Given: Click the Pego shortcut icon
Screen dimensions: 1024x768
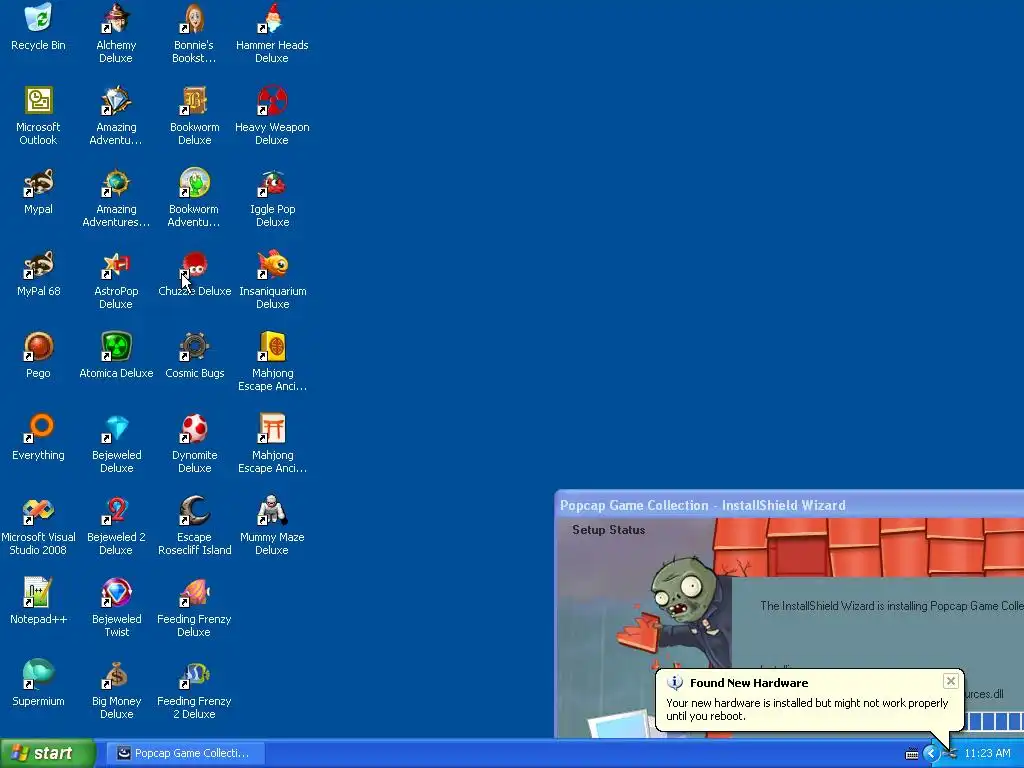Looking at the screenshot, I should [x=39, y=347].
